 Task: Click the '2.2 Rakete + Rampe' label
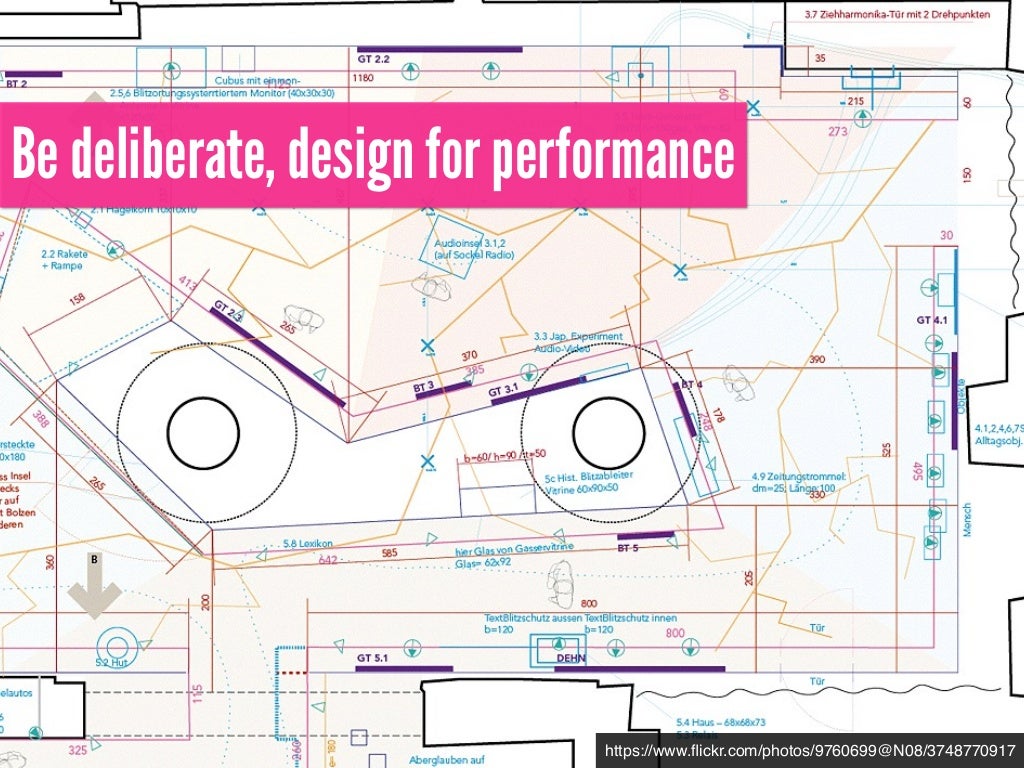(x=64, y=260)
